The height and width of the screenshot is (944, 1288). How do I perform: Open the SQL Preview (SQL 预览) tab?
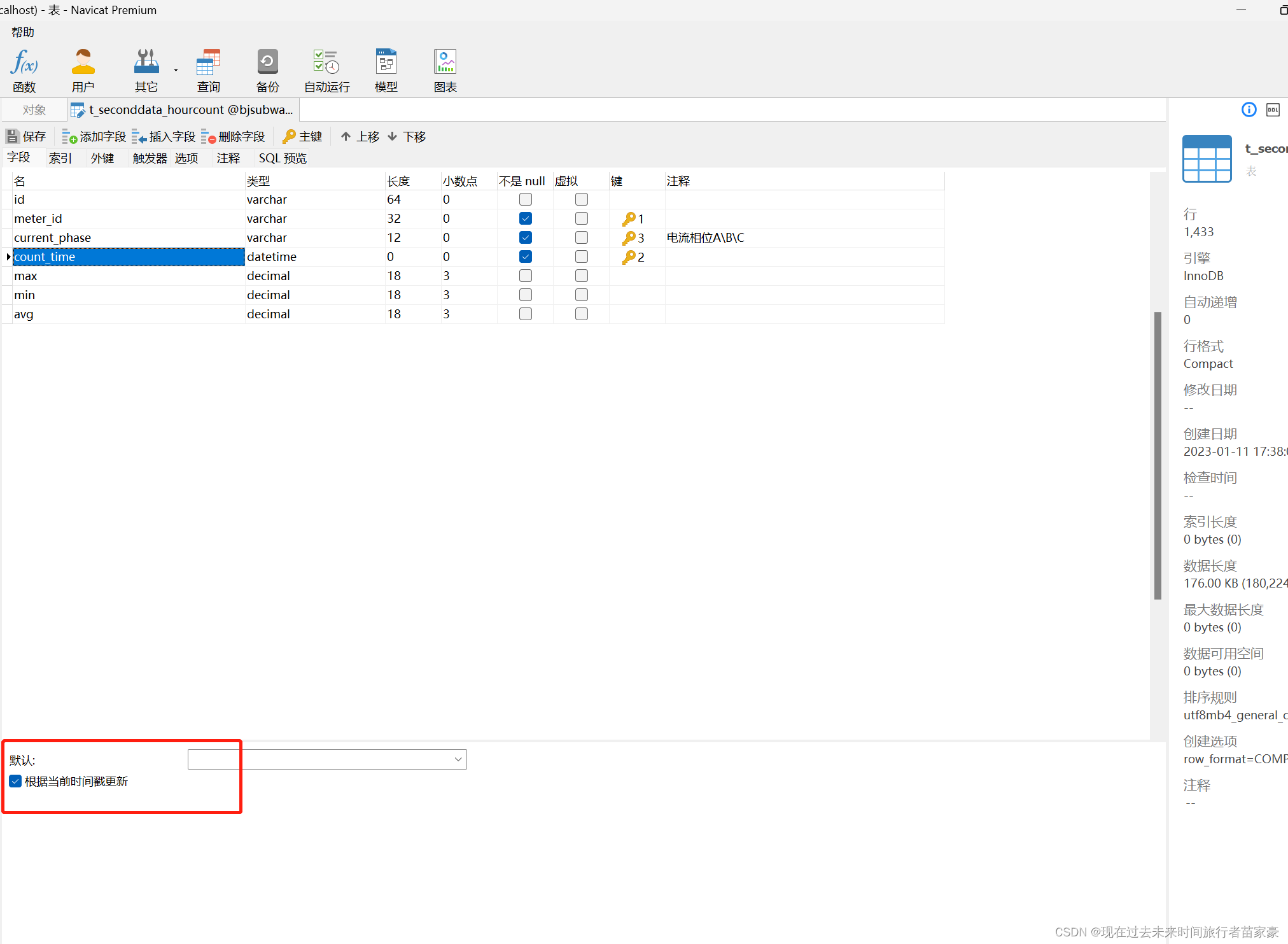point(282,158)
